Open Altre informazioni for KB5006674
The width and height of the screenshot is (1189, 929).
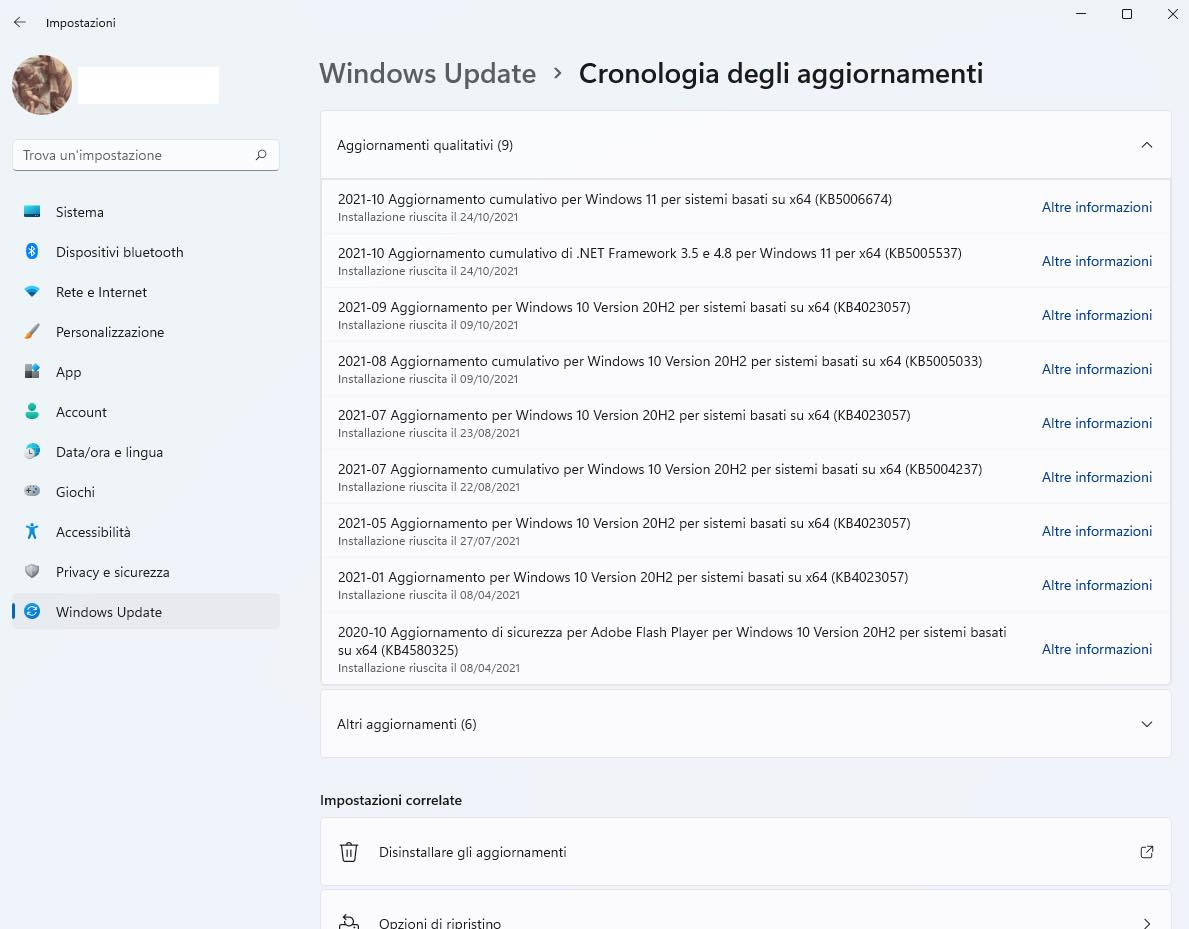(x=1096, y=207)
